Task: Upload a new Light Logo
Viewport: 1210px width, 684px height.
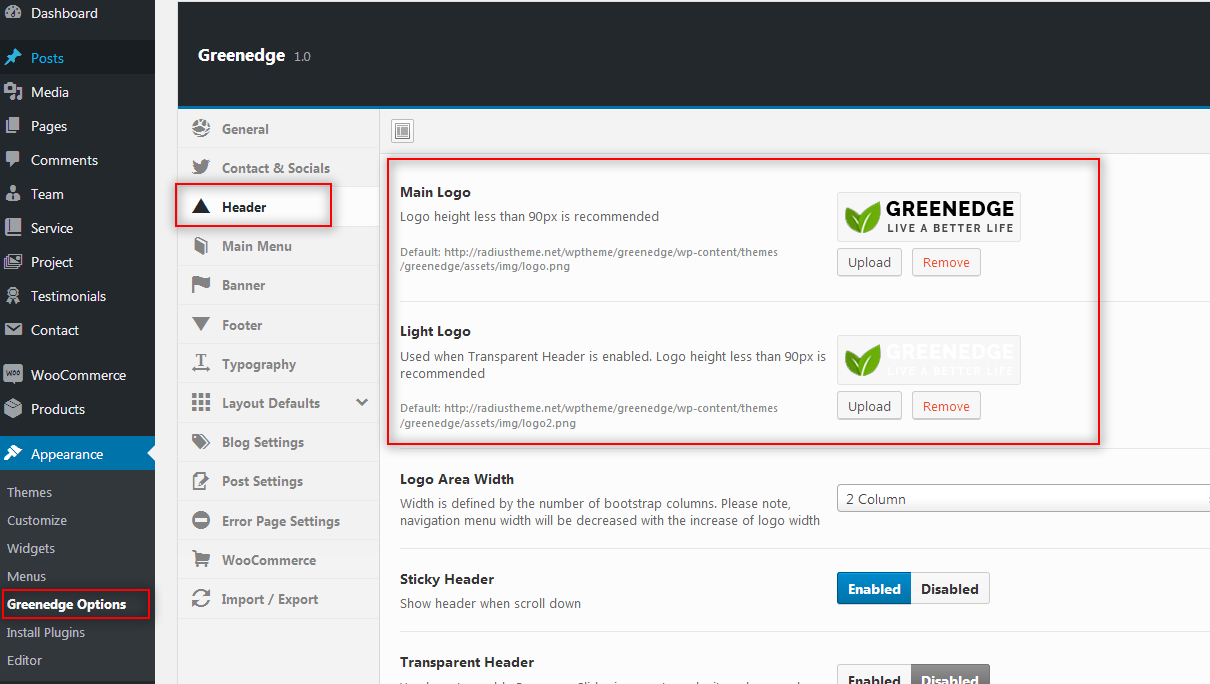Action: (869, 406)
